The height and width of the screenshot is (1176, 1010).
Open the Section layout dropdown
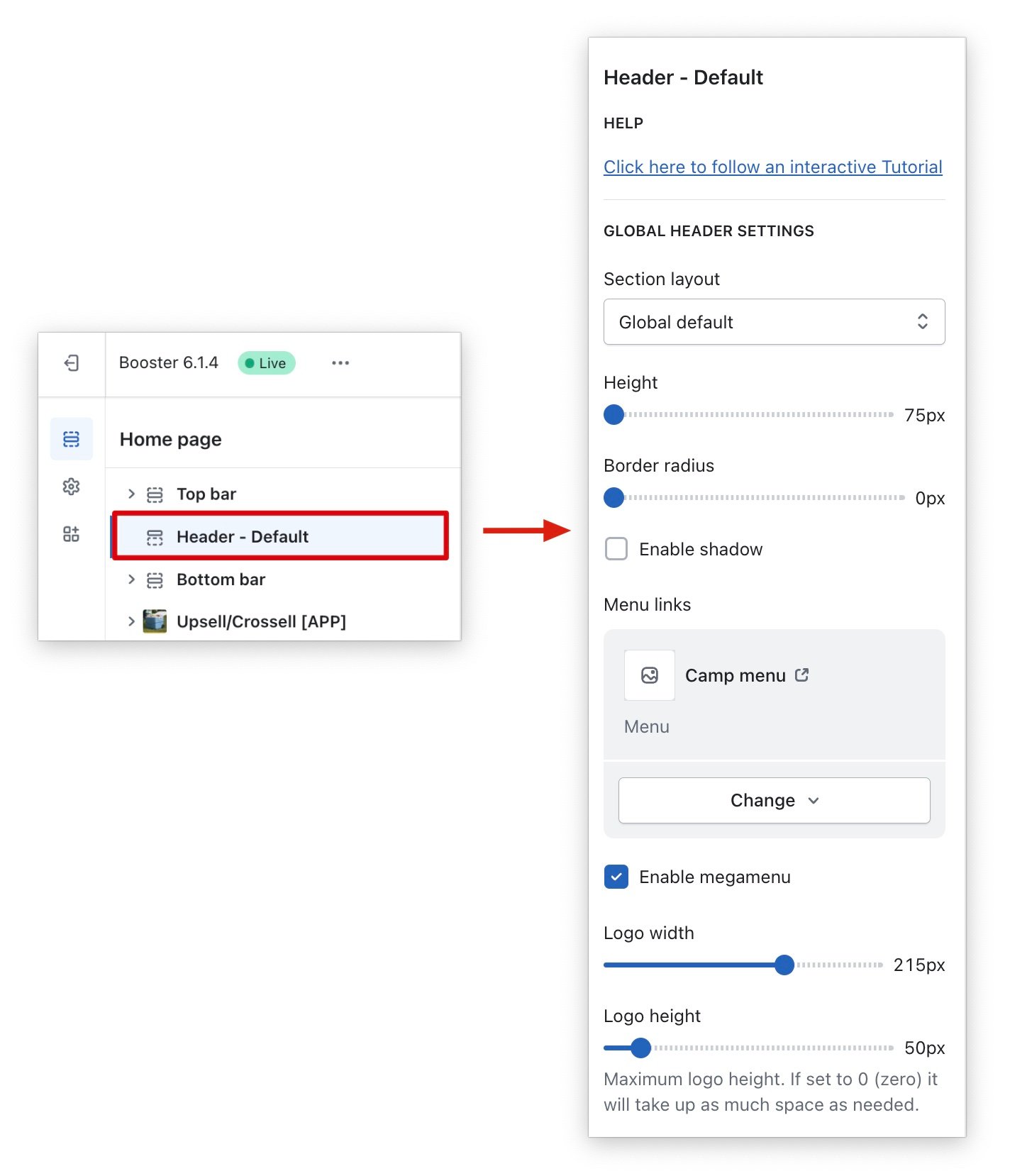pyautogui.click(x=774, y=322)
